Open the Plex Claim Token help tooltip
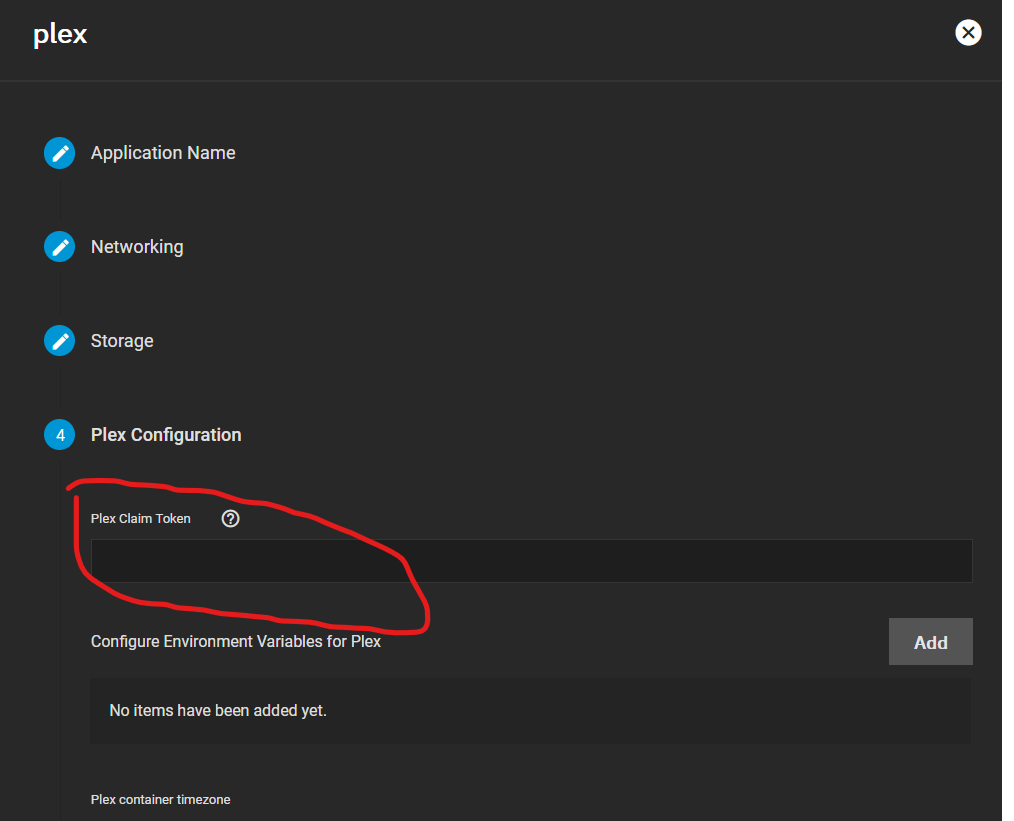 coord(230,518)
